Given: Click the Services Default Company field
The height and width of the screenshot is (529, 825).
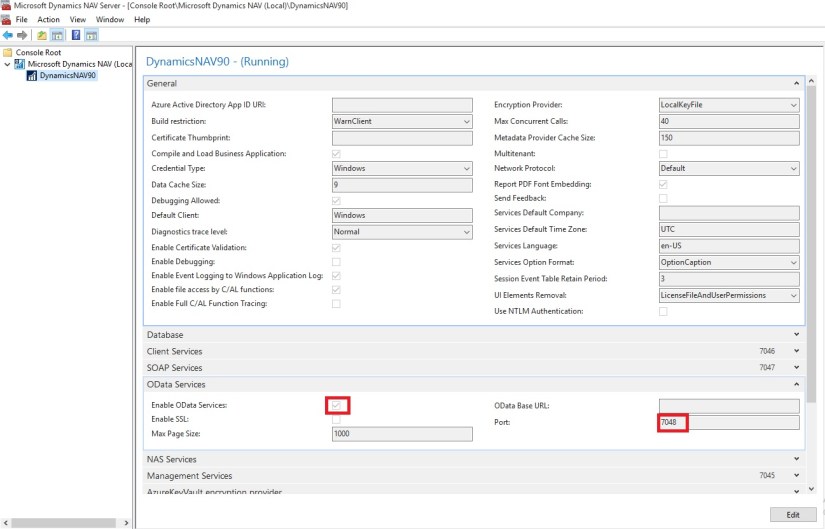Looking at the screenshot, I should [729, 213].
